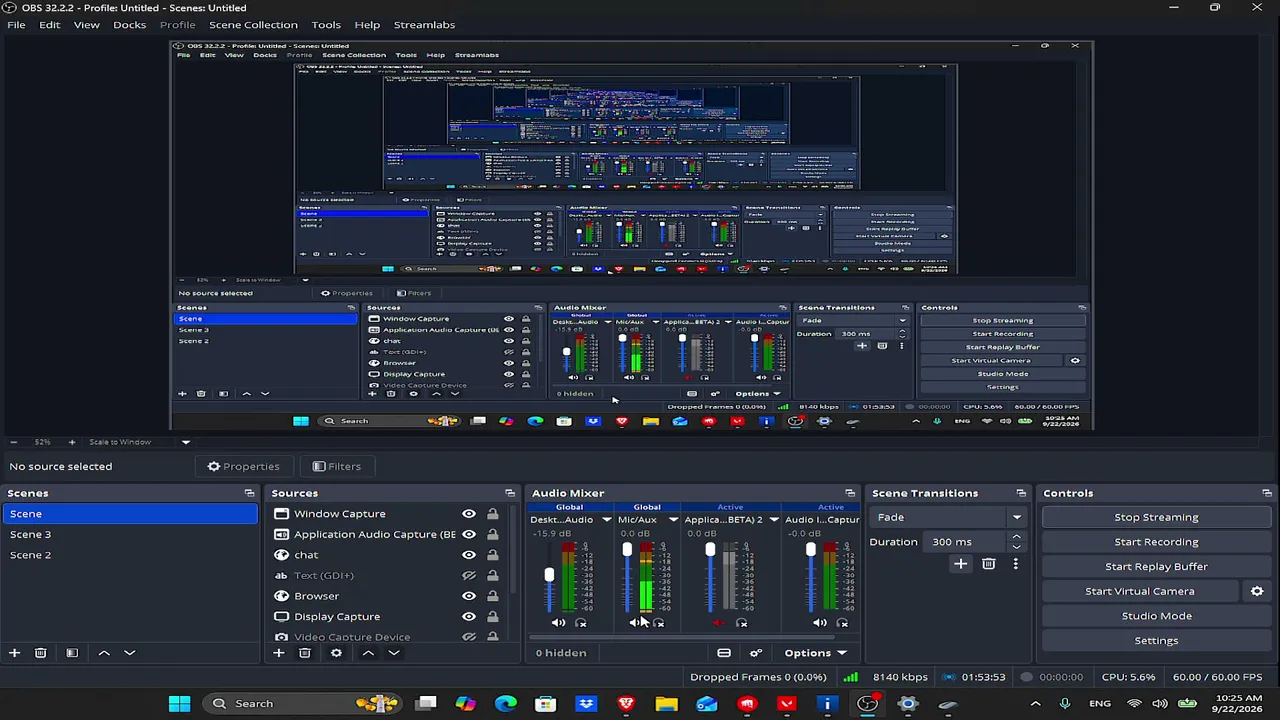Remove the scene transition with trash icon
The image size is (1280, 720).
point(988,564)
